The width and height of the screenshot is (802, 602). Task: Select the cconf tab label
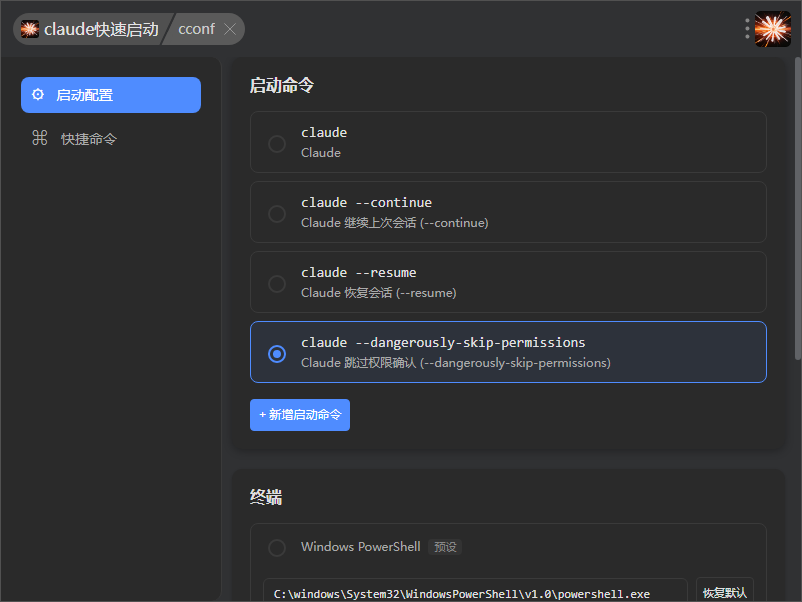[196, 29]
